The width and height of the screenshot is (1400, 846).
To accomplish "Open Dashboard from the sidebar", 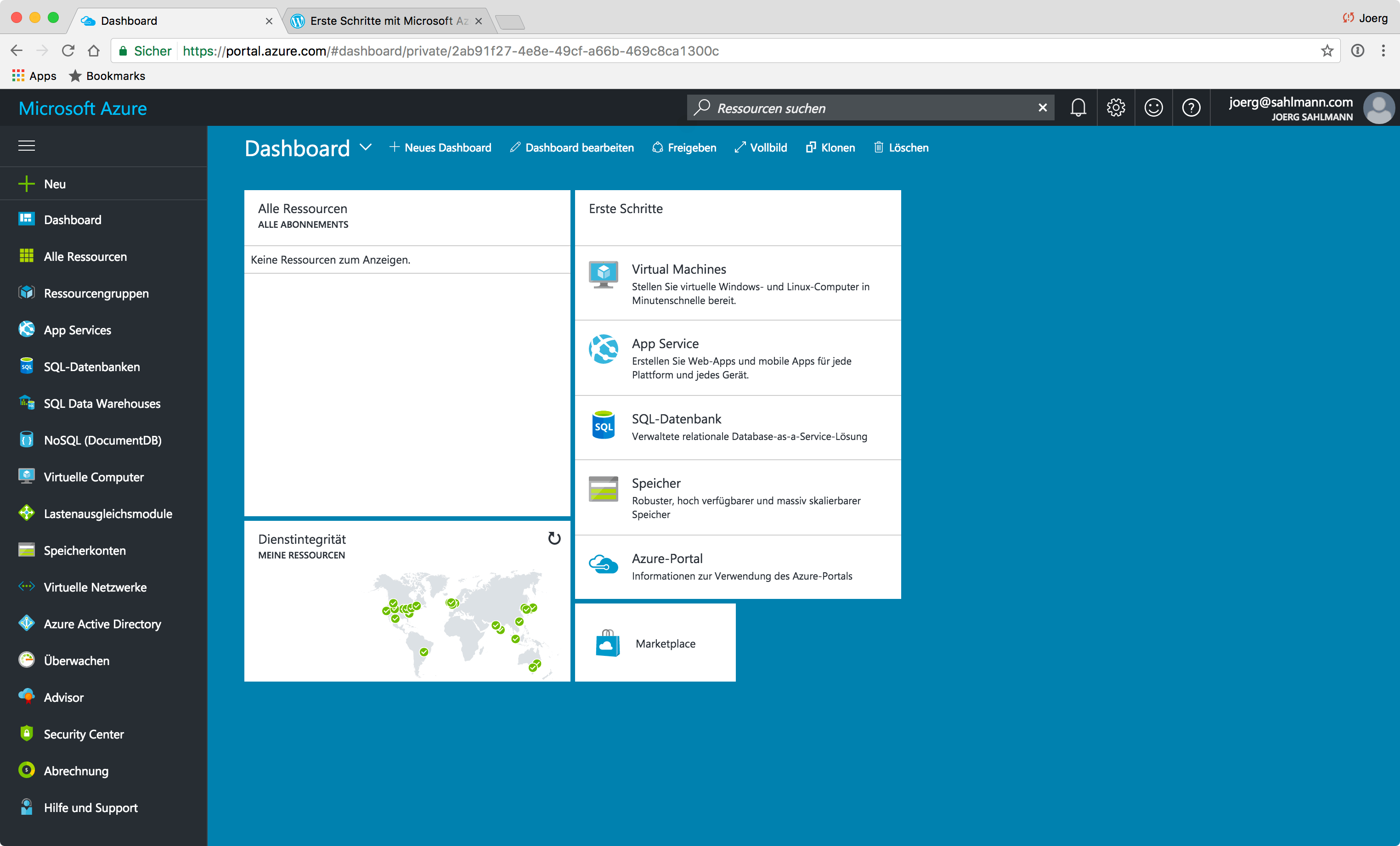I will click(103, 220).
